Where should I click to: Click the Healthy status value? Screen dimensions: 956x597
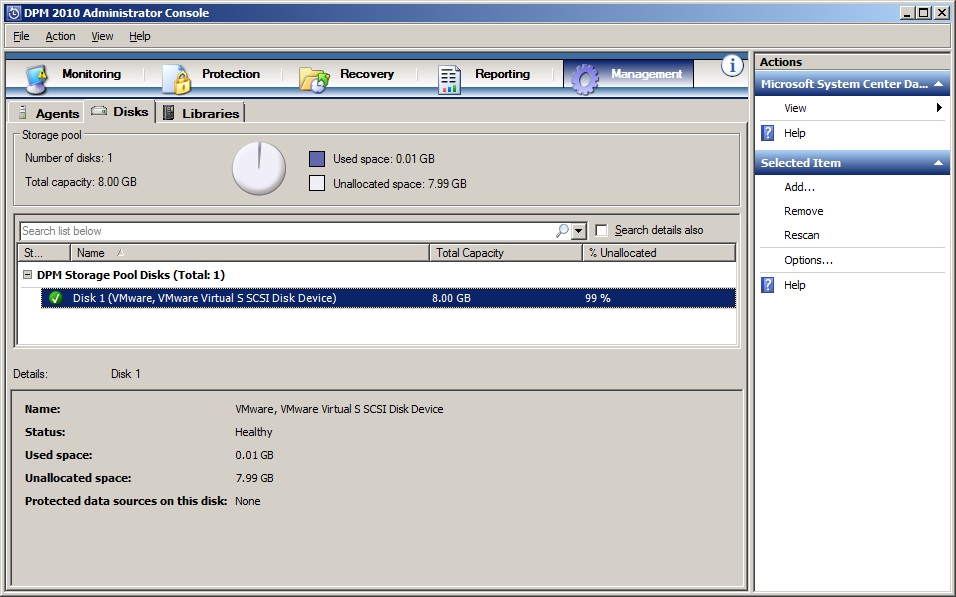pyautogui.click(x=254, y=432)
